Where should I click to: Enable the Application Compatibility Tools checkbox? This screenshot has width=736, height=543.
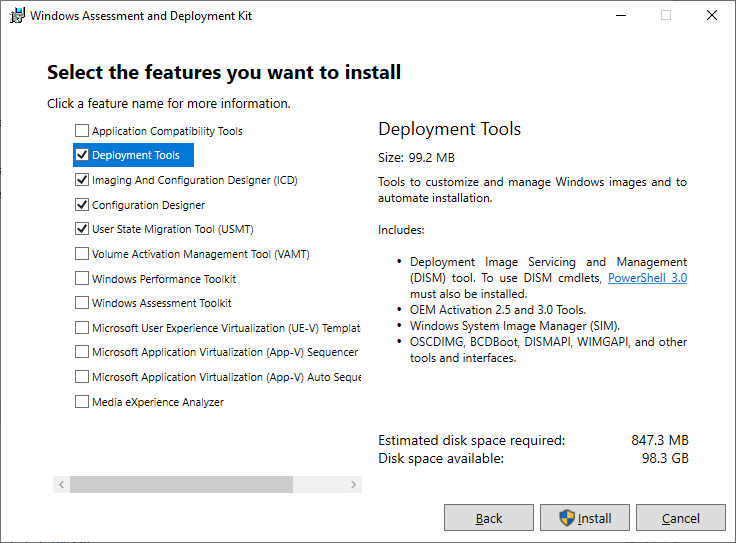82,130
